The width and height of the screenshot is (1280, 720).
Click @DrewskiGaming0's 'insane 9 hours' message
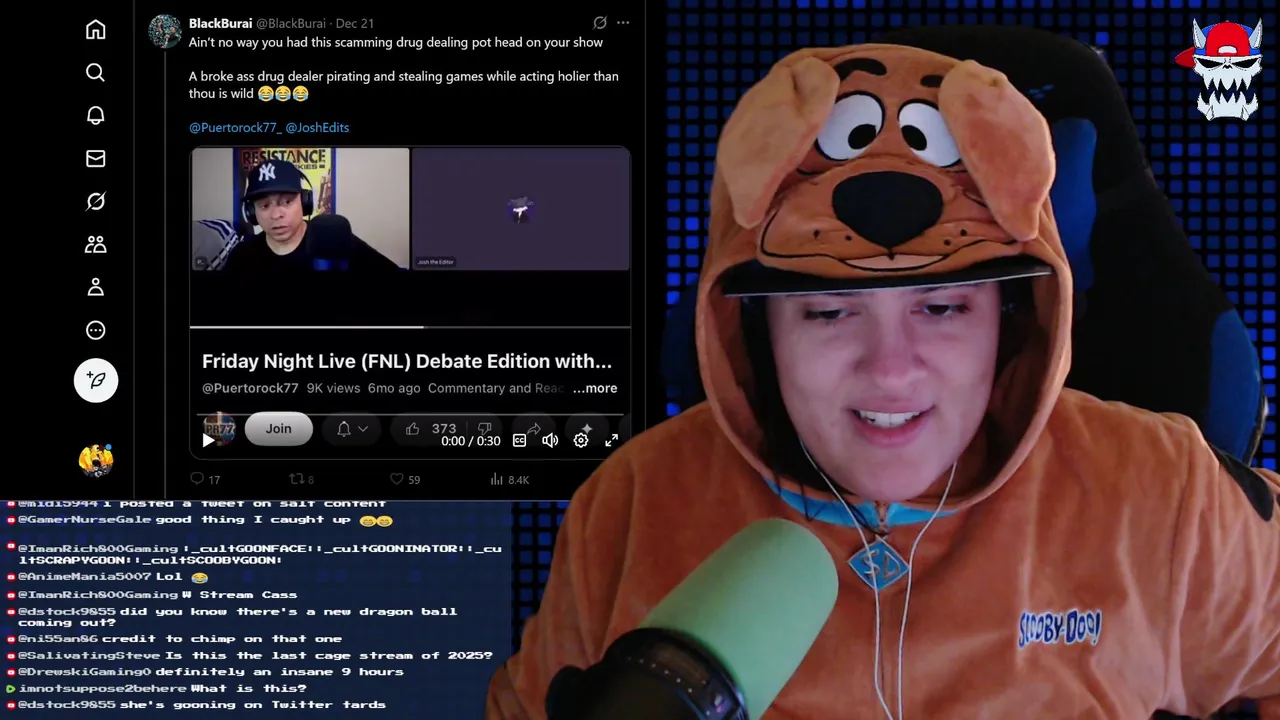pyautogui.click(x=205, y=672)
